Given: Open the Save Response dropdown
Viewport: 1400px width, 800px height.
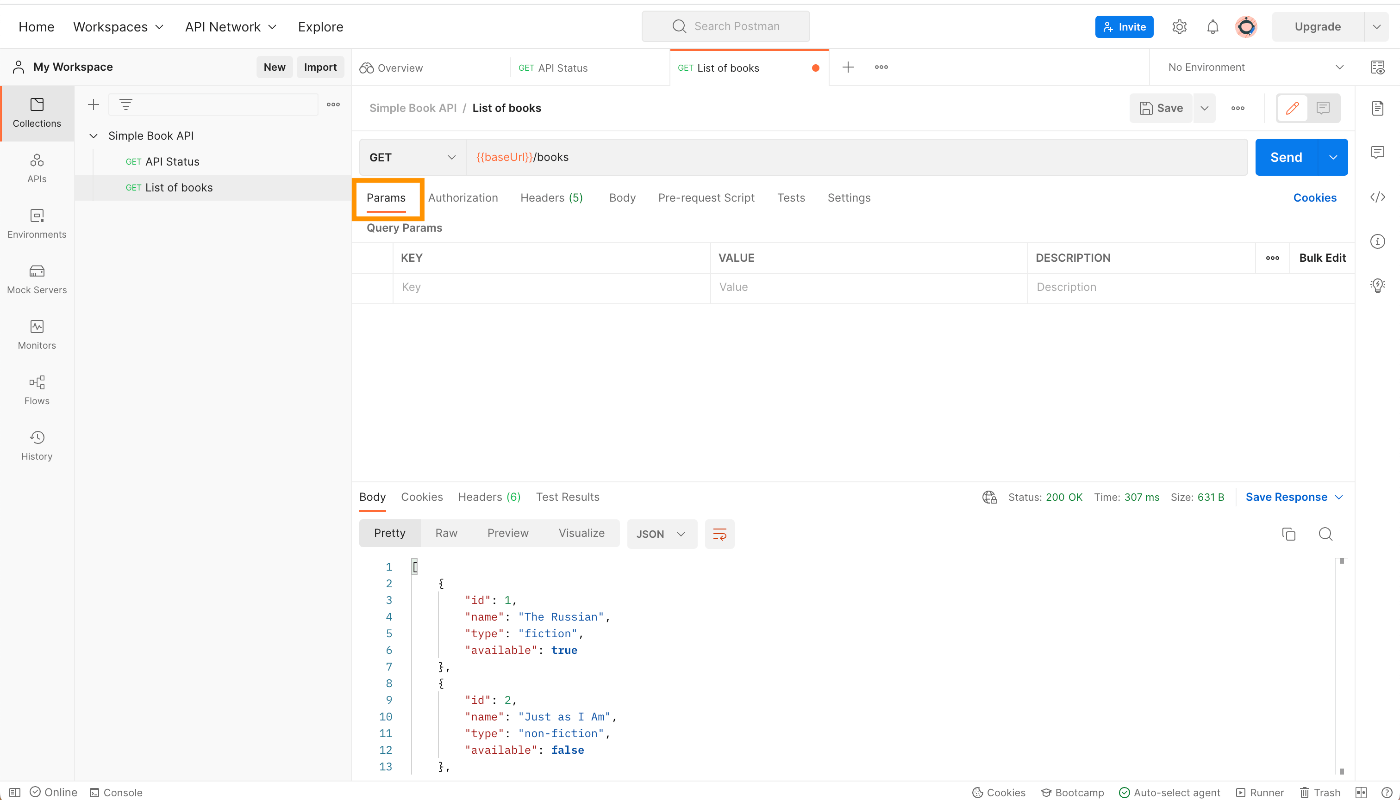Looking at the screenshot, I should (1294, 497).
